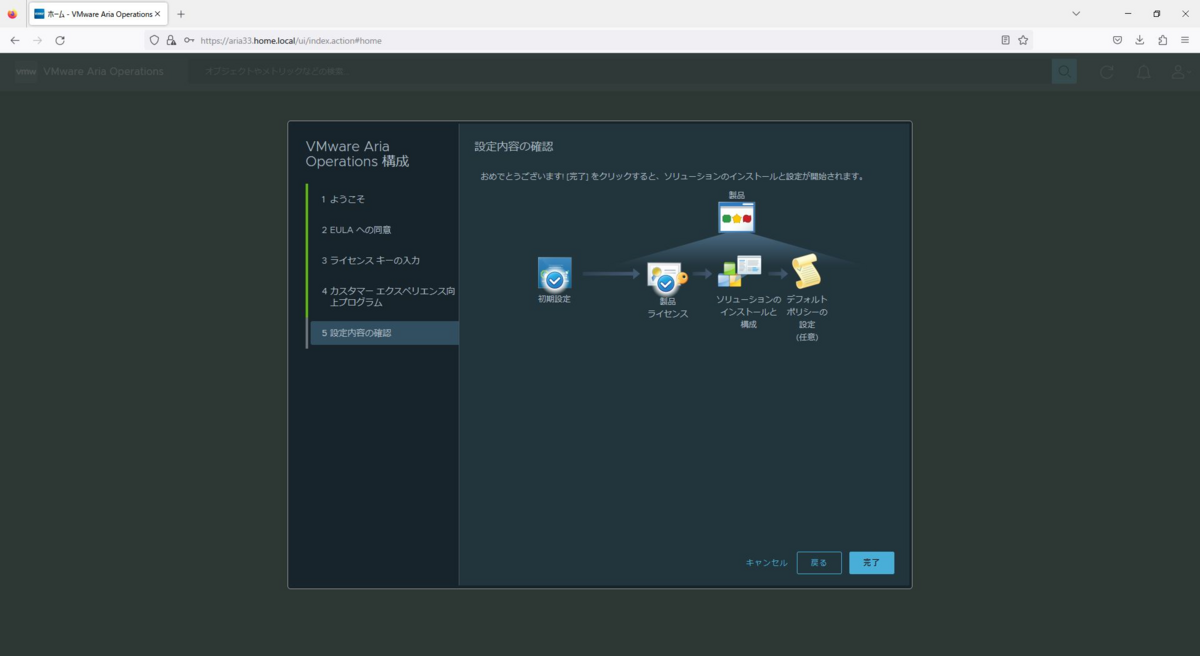Open notifications bell in Aria header

[x=1143, y=72]
